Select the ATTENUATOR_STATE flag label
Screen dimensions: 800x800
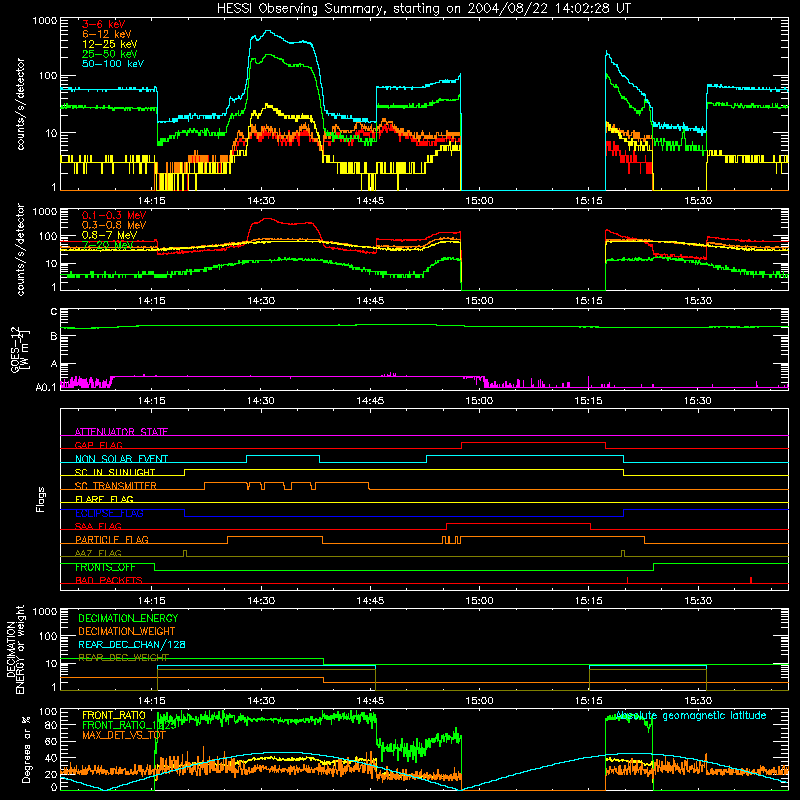coord(121,432)
